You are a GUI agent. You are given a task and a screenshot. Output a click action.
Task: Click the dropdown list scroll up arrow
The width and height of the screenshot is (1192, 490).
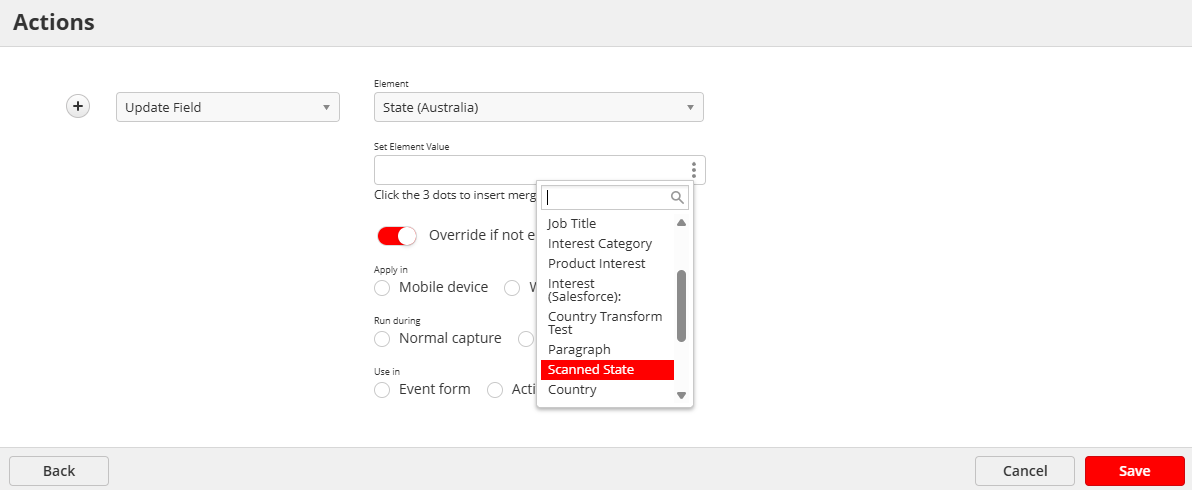(681, 223)
